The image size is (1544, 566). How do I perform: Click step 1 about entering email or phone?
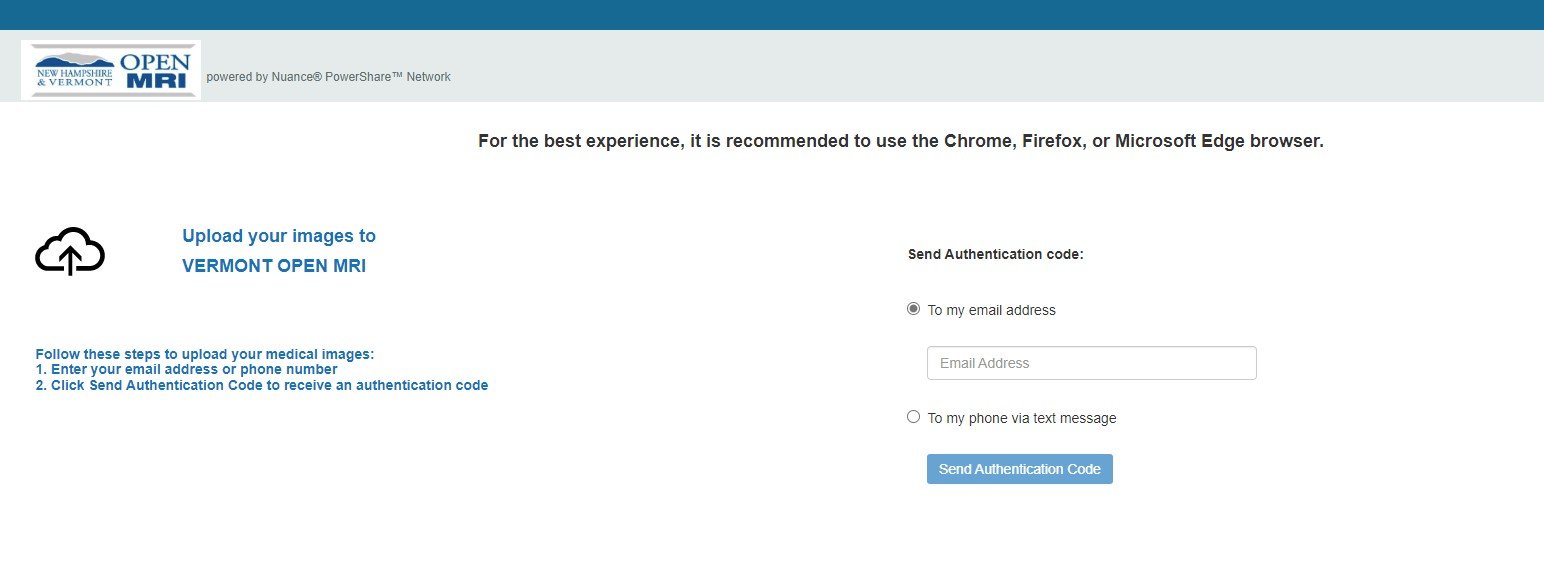[186, 369]
